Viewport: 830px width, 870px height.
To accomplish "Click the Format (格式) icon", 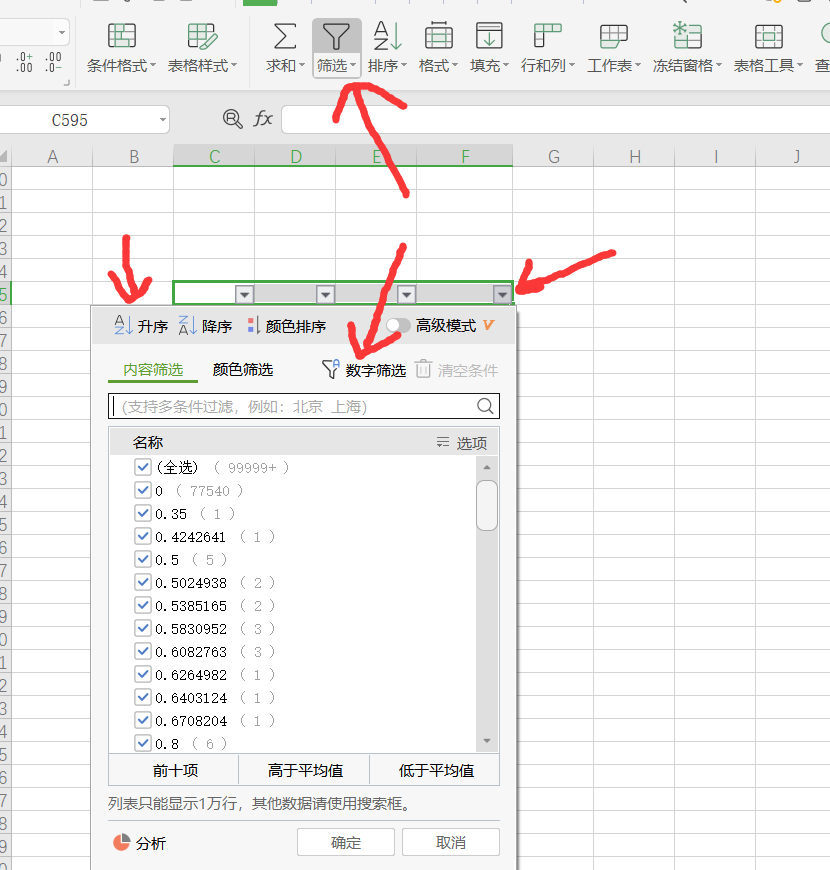I will point(438,37).
